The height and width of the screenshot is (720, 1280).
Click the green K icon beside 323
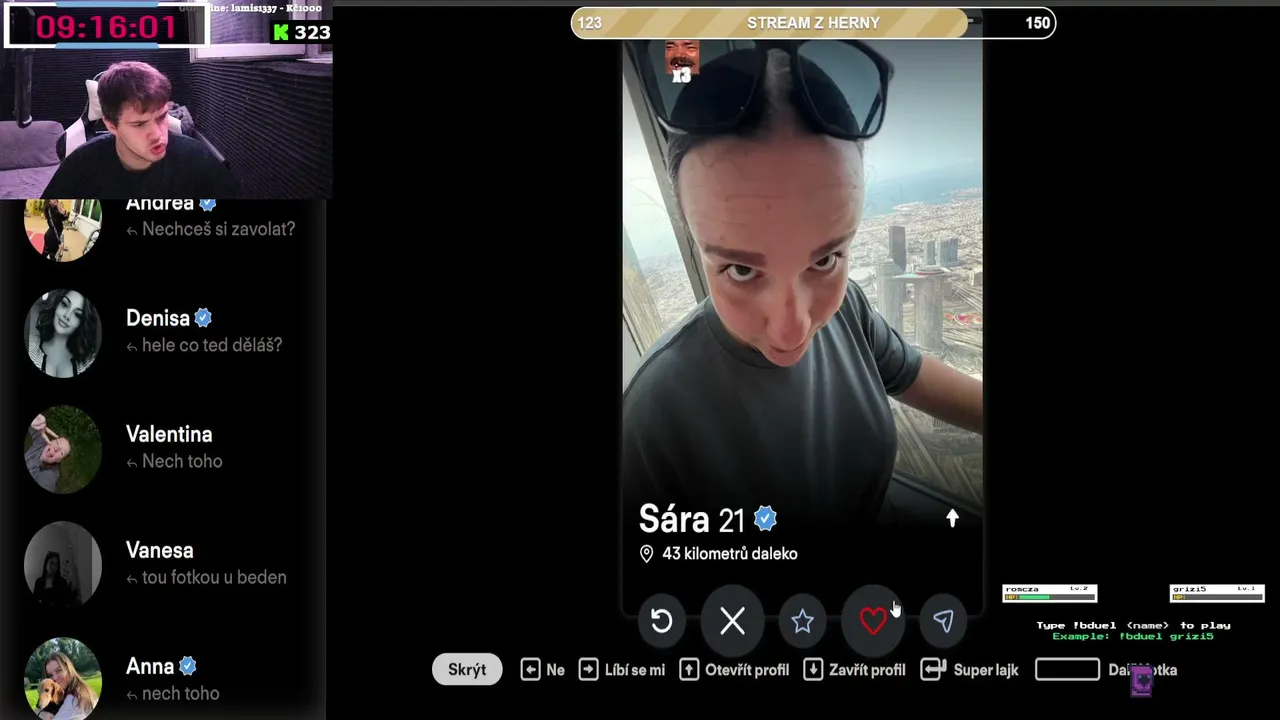[x=281, y=32]
